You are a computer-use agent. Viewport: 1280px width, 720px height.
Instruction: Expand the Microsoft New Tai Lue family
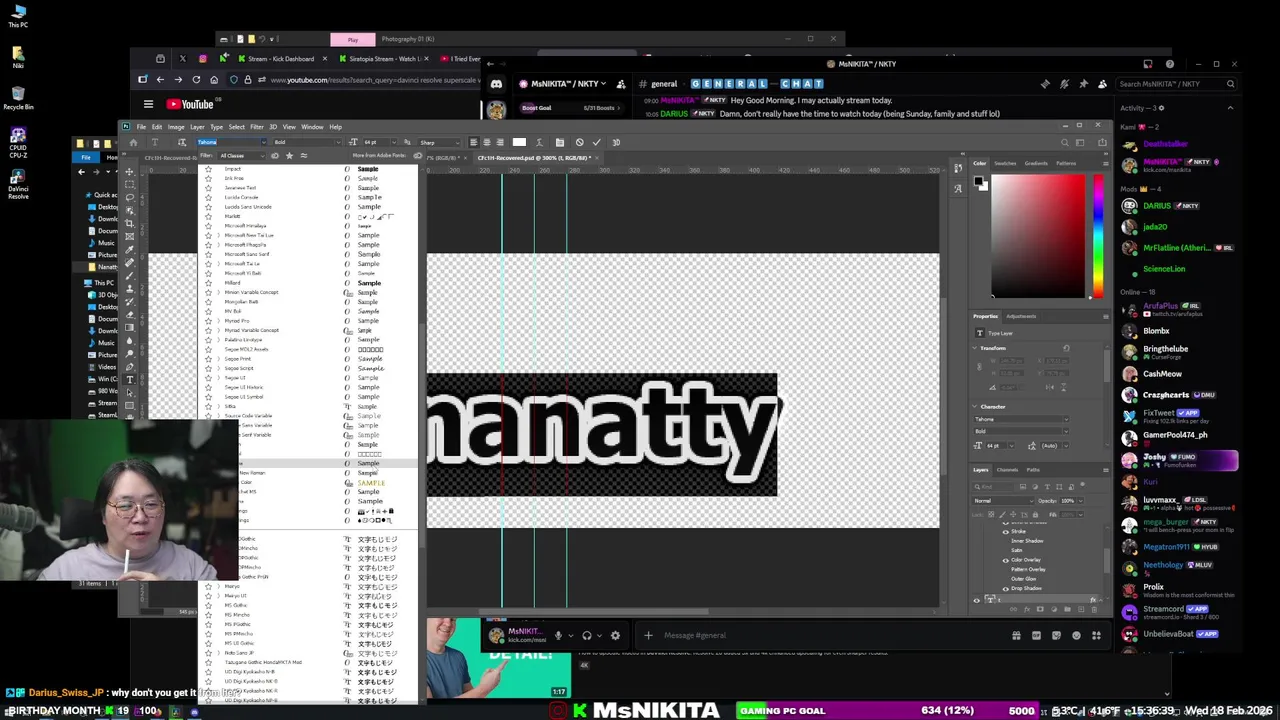218,236
